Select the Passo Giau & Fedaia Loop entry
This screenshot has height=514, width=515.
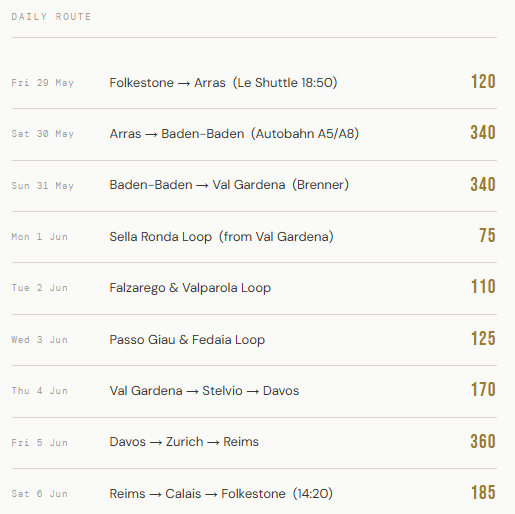pos(187,340)
